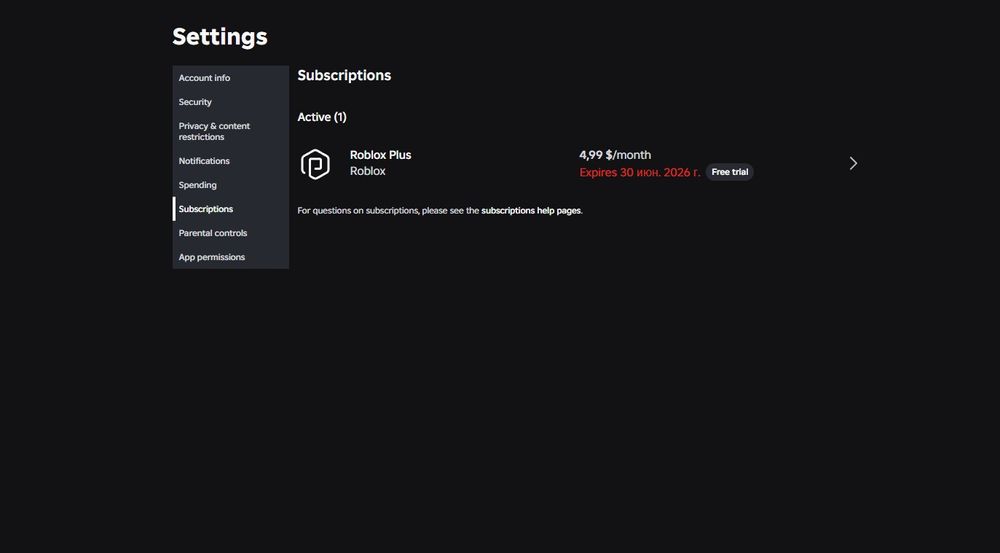Click the Roblox Plus hexagon logo icon
The height and width of the screenshot is (553, 1000).
click(x=315, y=164)
